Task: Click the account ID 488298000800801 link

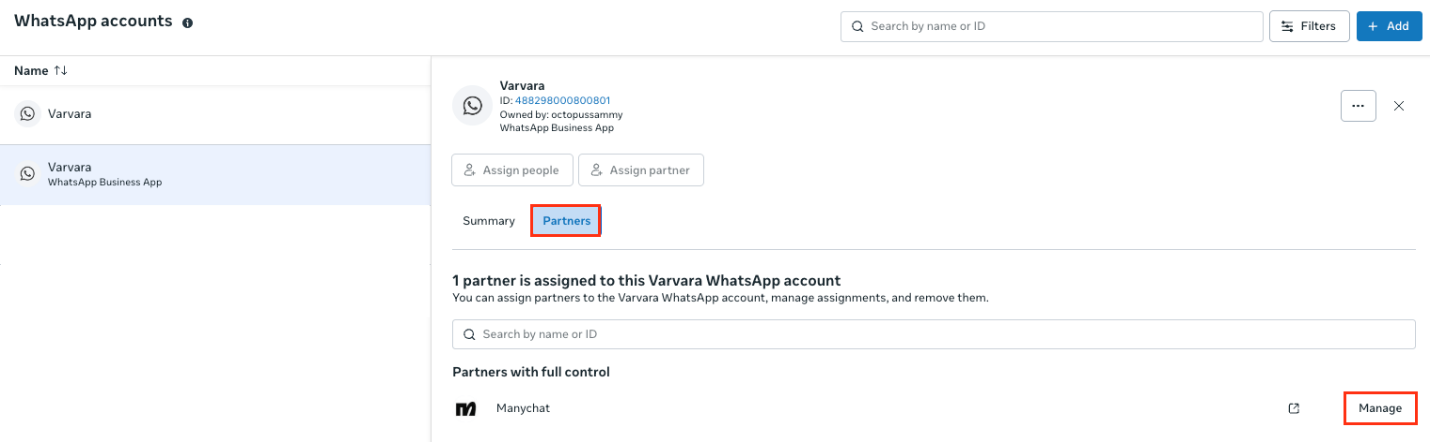Action: pyautogui.click(x=562, y=101)
